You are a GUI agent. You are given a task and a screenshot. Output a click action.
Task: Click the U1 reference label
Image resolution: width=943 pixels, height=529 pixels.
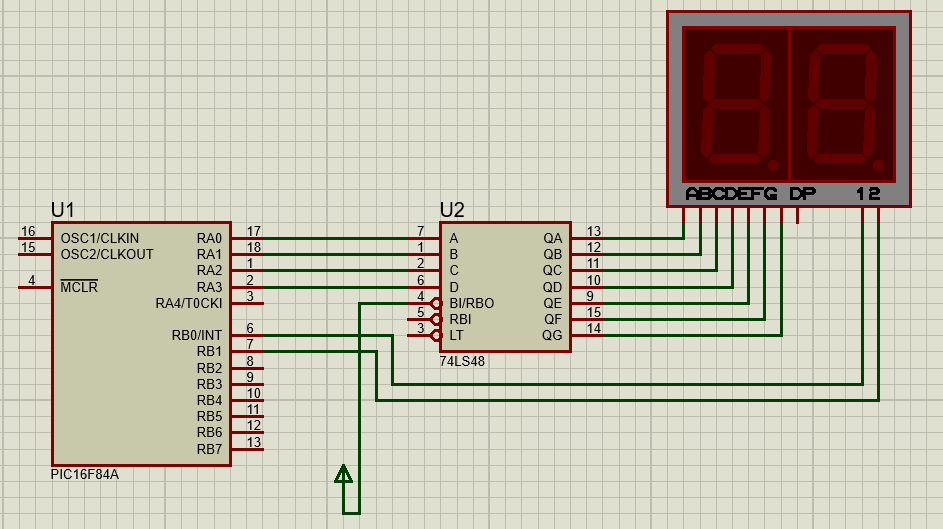pos(63,210)
